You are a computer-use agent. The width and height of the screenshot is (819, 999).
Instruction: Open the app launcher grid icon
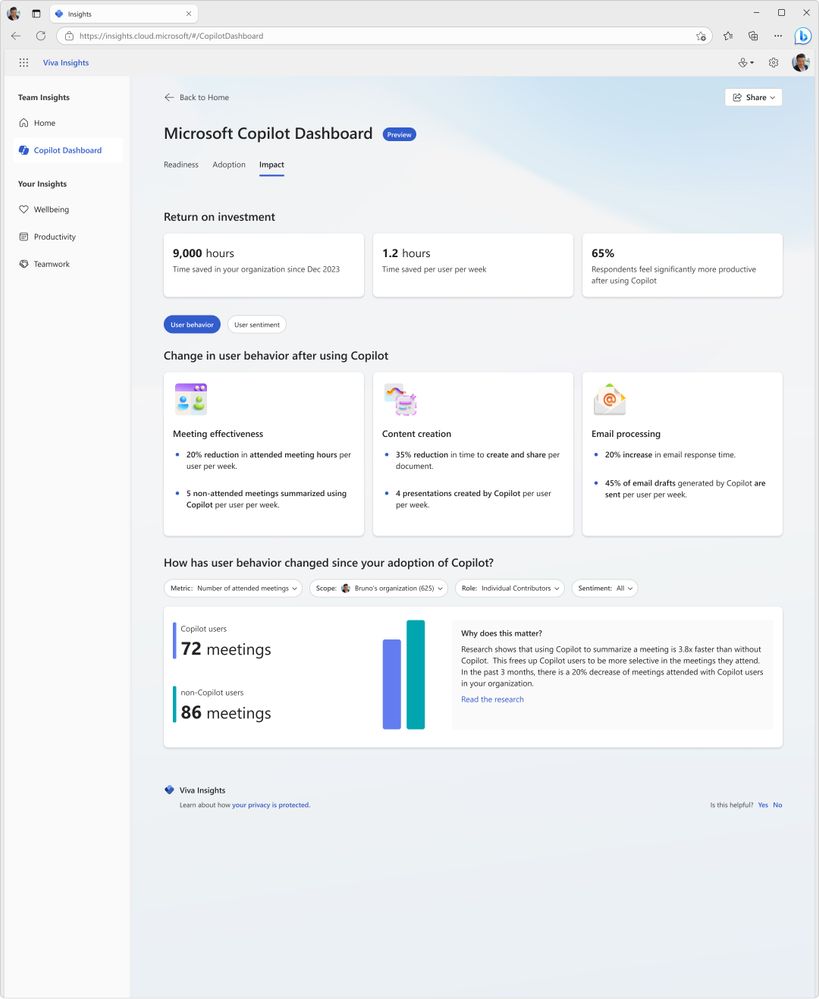point(24,62)
